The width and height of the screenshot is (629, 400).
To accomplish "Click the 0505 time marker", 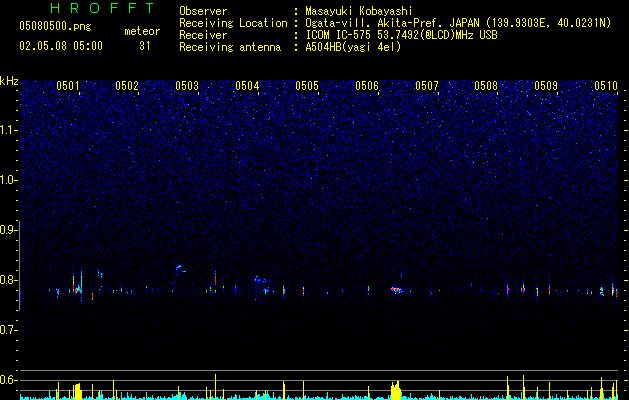I will click(307, 86).
